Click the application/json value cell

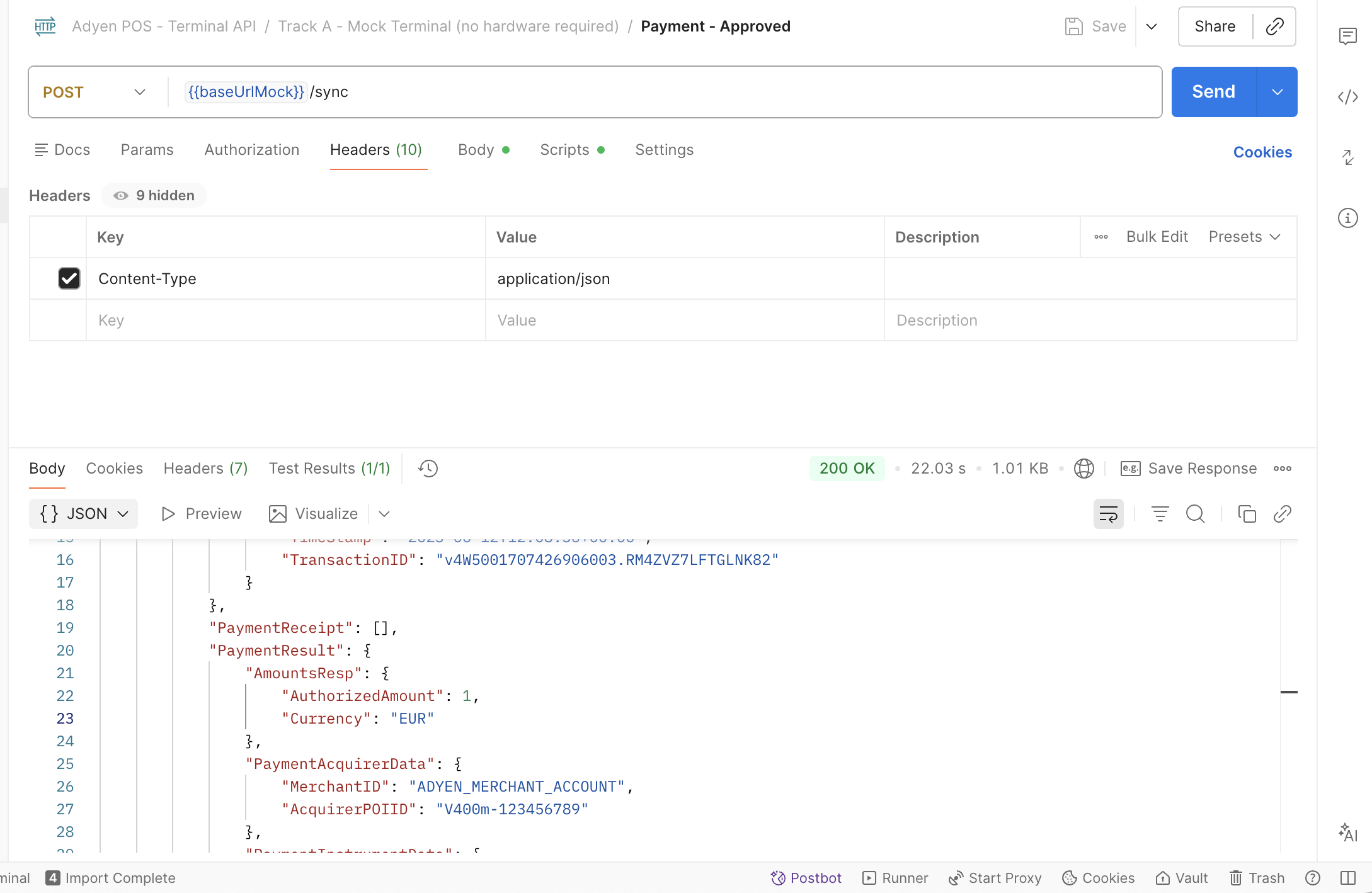pyautogui.click(x=685, y=278)
